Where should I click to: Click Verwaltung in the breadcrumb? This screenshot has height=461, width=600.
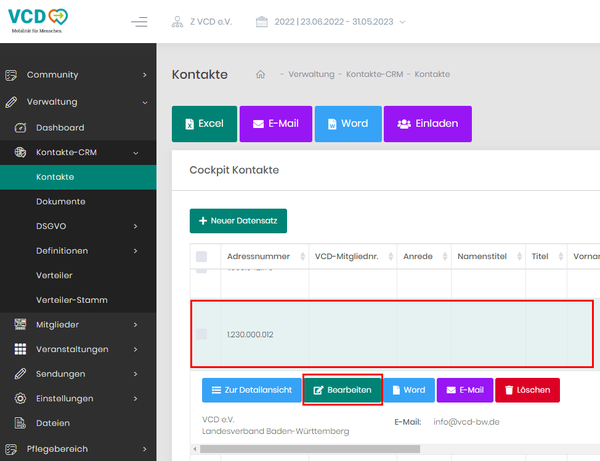click(x=311, y=74)
